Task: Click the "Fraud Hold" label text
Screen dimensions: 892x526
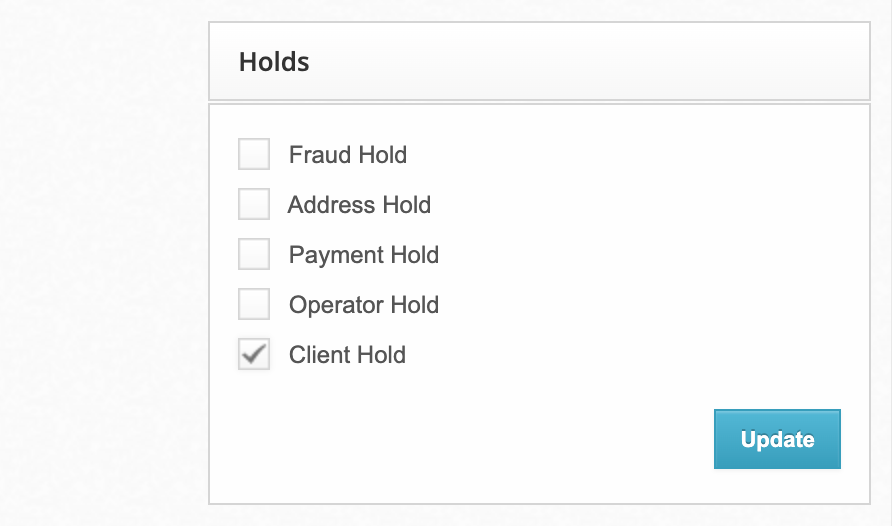Action: coord(348,155)
